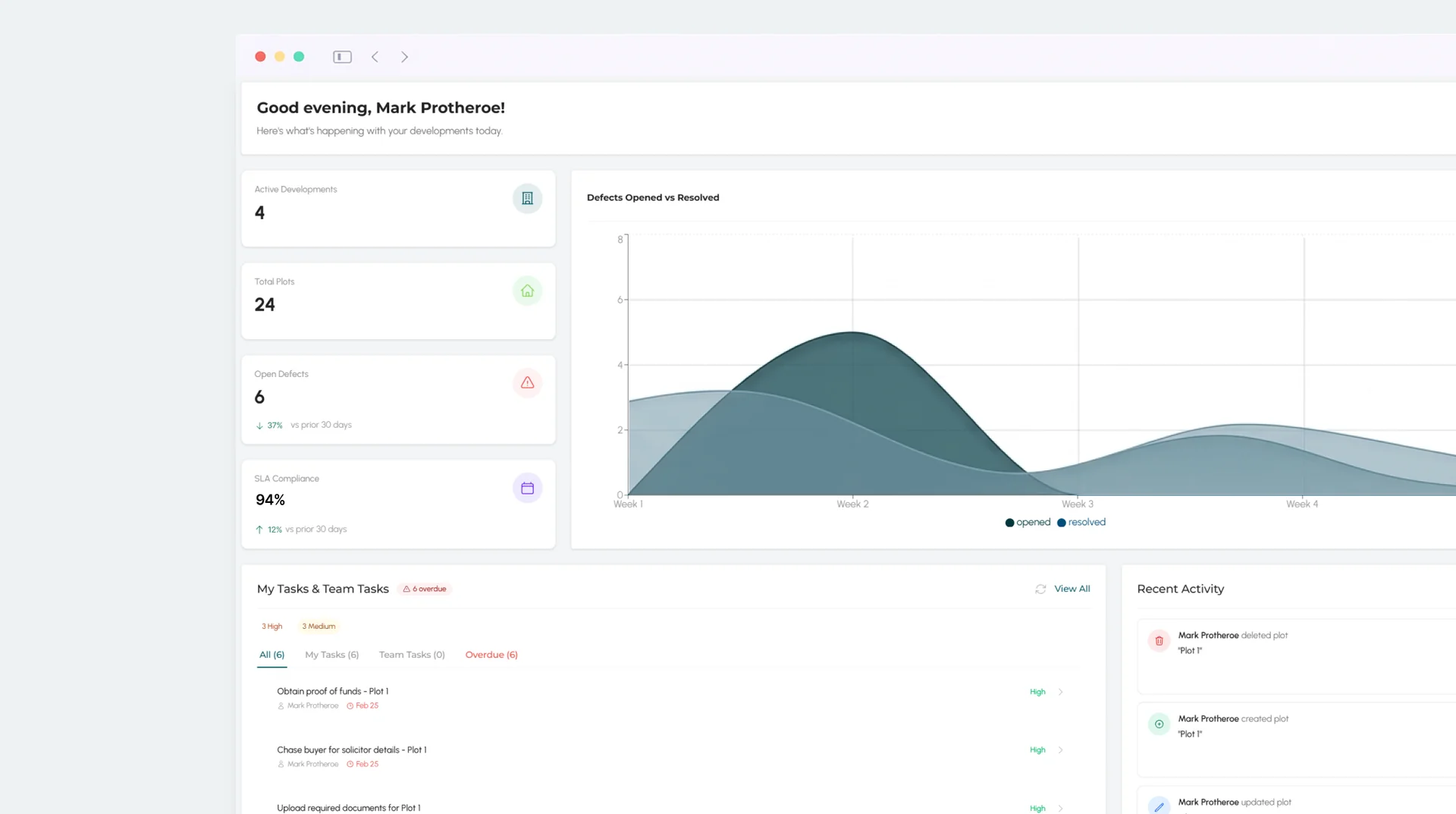Switch to the Team Tasks (0) tab
Image resolution: width=1456 pixels, height=814 pixels.
point(412,655)
